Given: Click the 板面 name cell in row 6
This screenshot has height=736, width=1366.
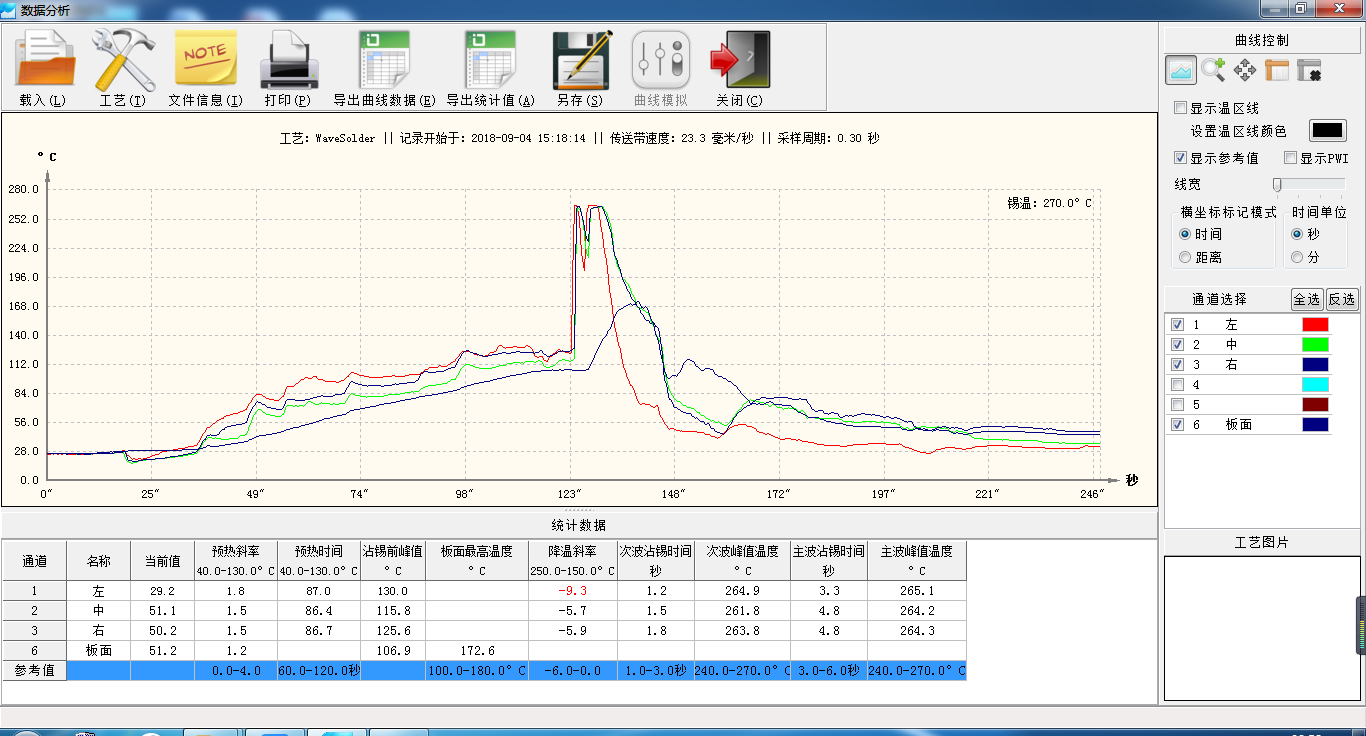Looking at the screenshot, I should click(99, 650).
